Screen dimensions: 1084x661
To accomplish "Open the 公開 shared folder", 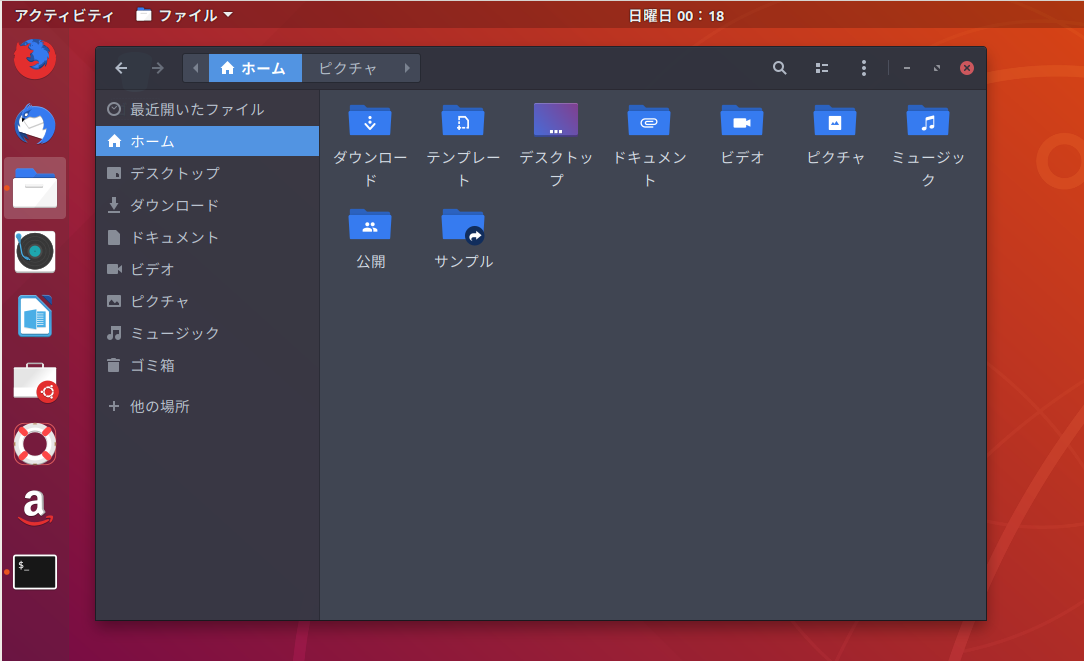I will coord(370,225).
